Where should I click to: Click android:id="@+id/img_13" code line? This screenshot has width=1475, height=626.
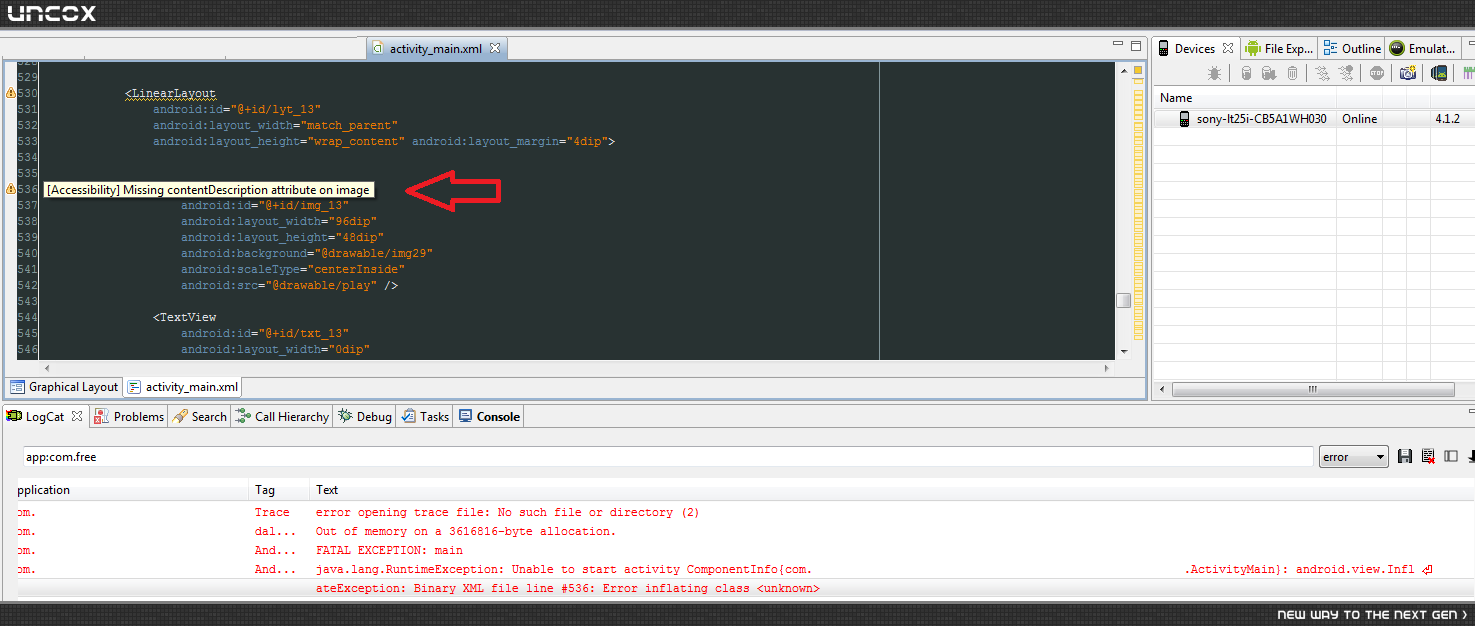tap(265, 205)
